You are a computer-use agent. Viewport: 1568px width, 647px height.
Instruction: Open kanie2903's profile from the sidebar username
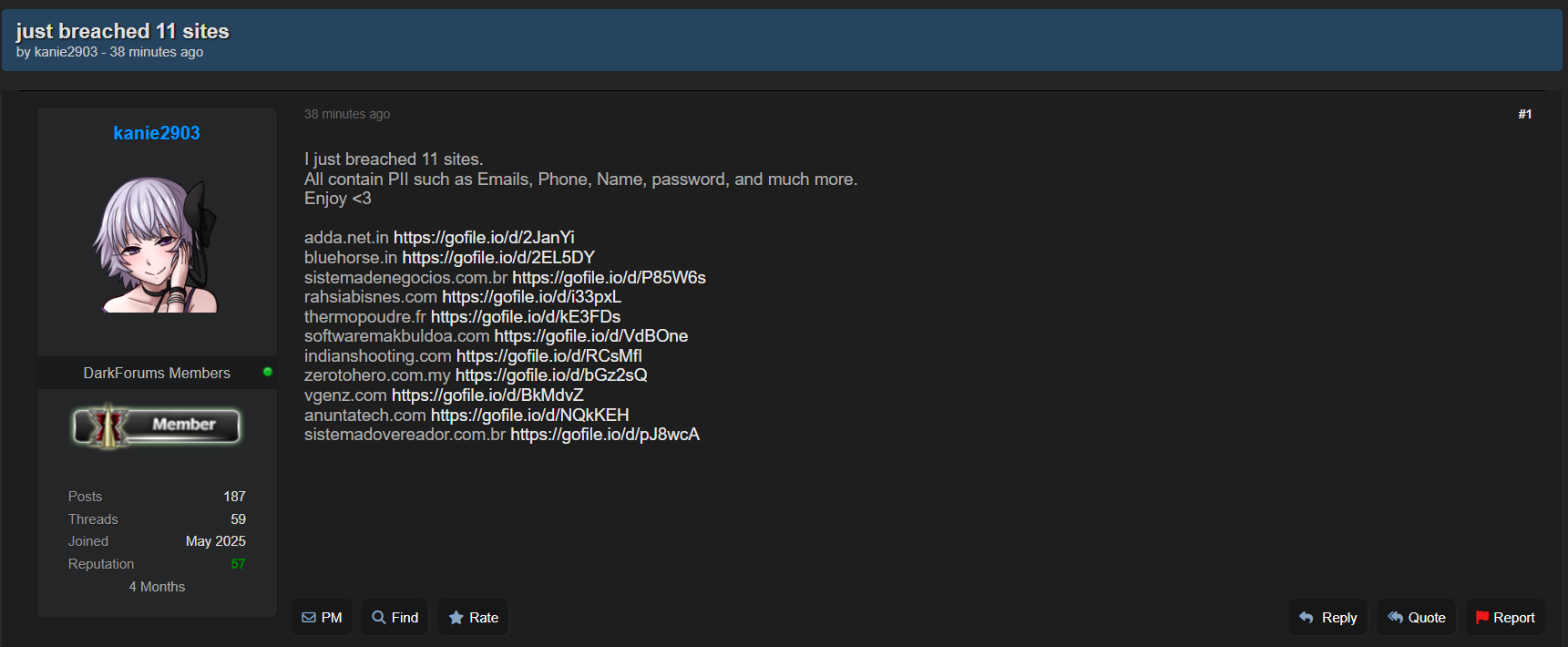[157, 133]
